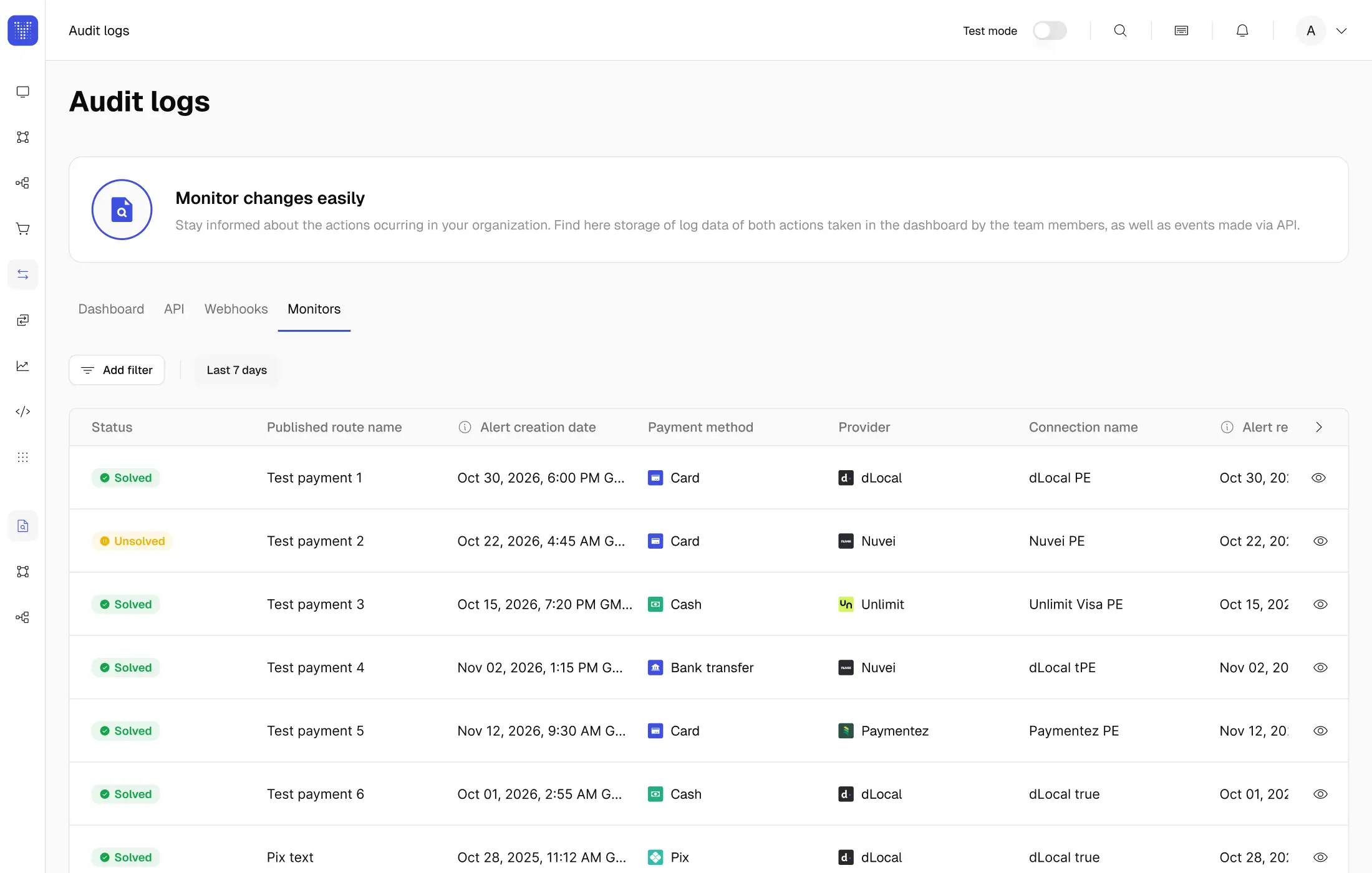Screen dimensions: 1372x873
Task: Click the "Nov 02, 2026, 1:15 PM" creation date
Action: (x=540, y=667)
